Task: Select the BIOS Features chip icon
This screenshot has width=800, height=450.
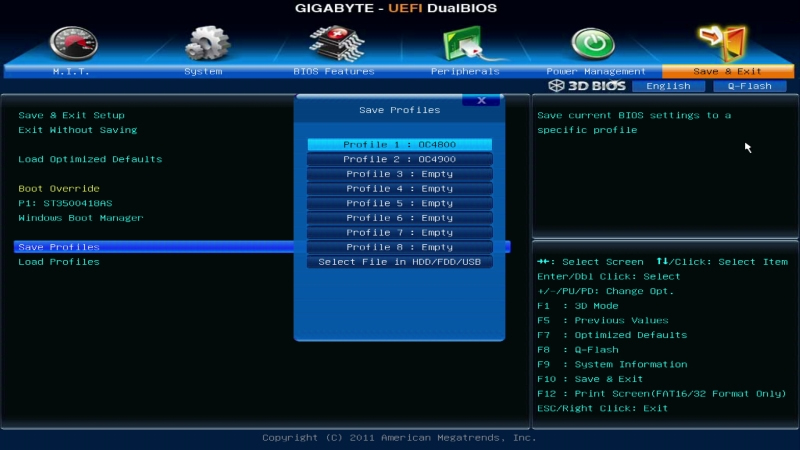Action: [x=336, y=43]
